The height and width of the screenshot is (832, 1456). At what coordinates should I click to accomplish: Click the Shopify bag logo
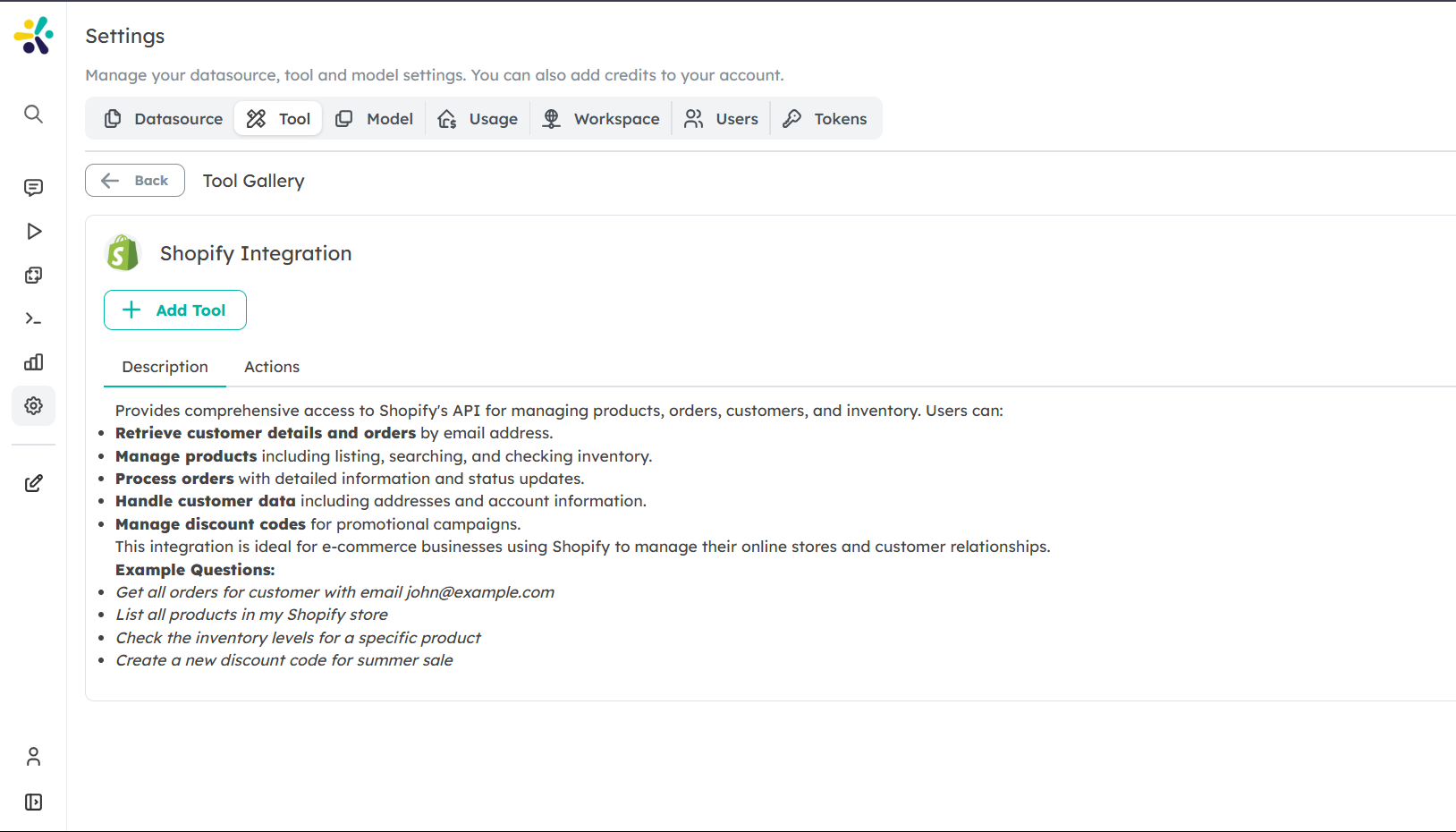(123, 253)
